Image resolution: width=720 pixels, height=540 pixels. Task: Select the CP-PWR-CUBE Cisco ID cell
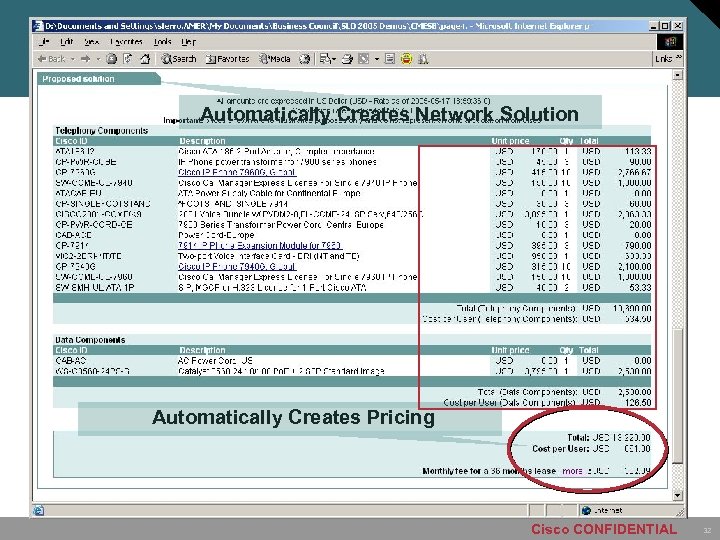pos(86,162)
